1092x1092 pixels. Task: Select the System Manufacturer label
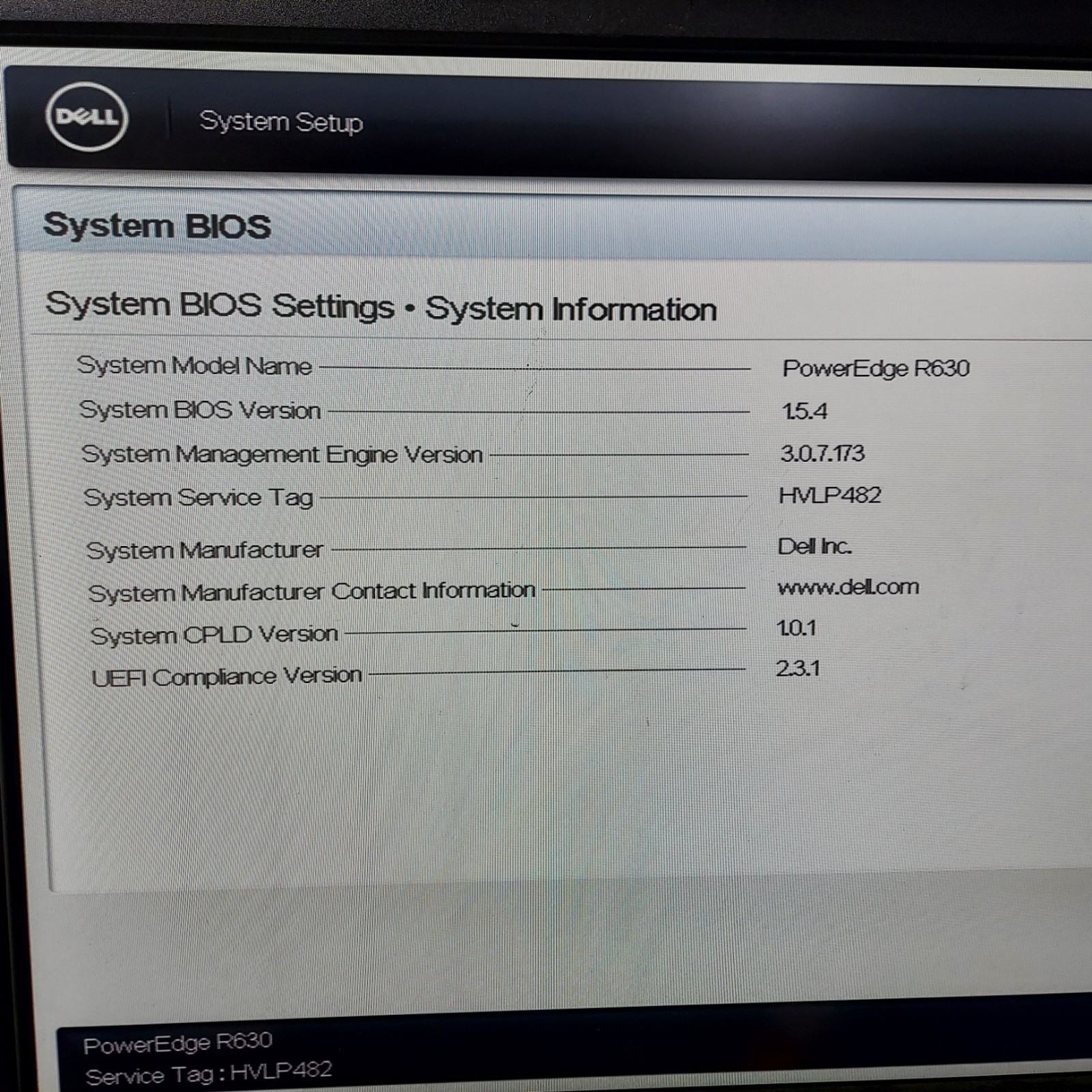(x=205, y=549)
